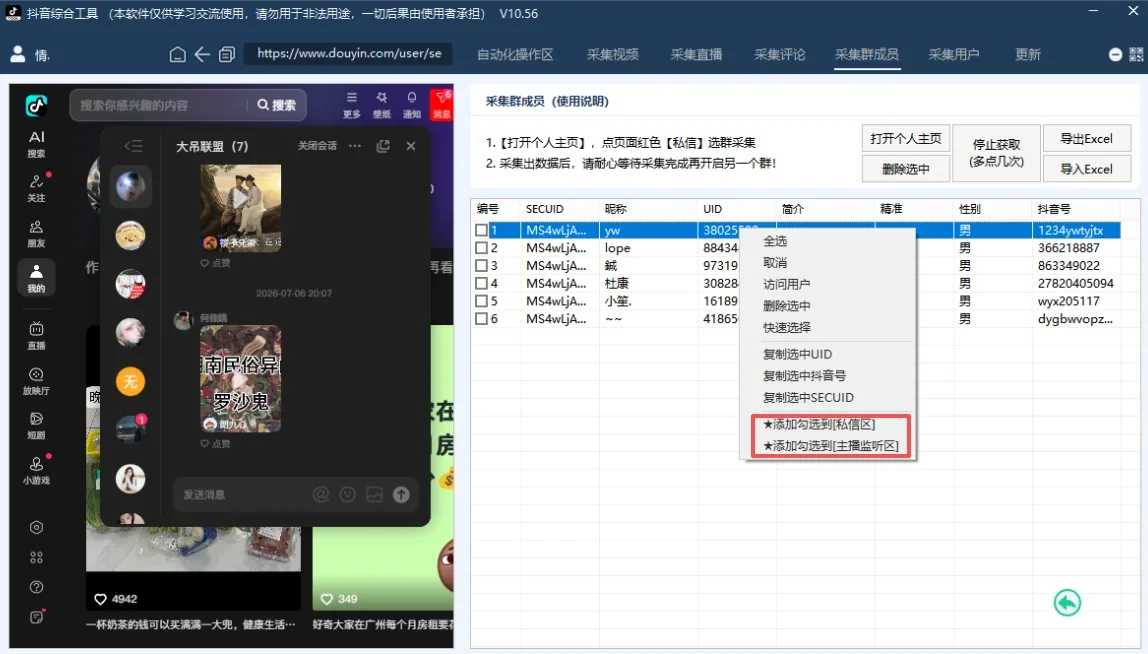Image resolution: width=1148 pixels, height=654 pixels.
Task: Click the @ mention icon in message box
Action: click(321, 494)
